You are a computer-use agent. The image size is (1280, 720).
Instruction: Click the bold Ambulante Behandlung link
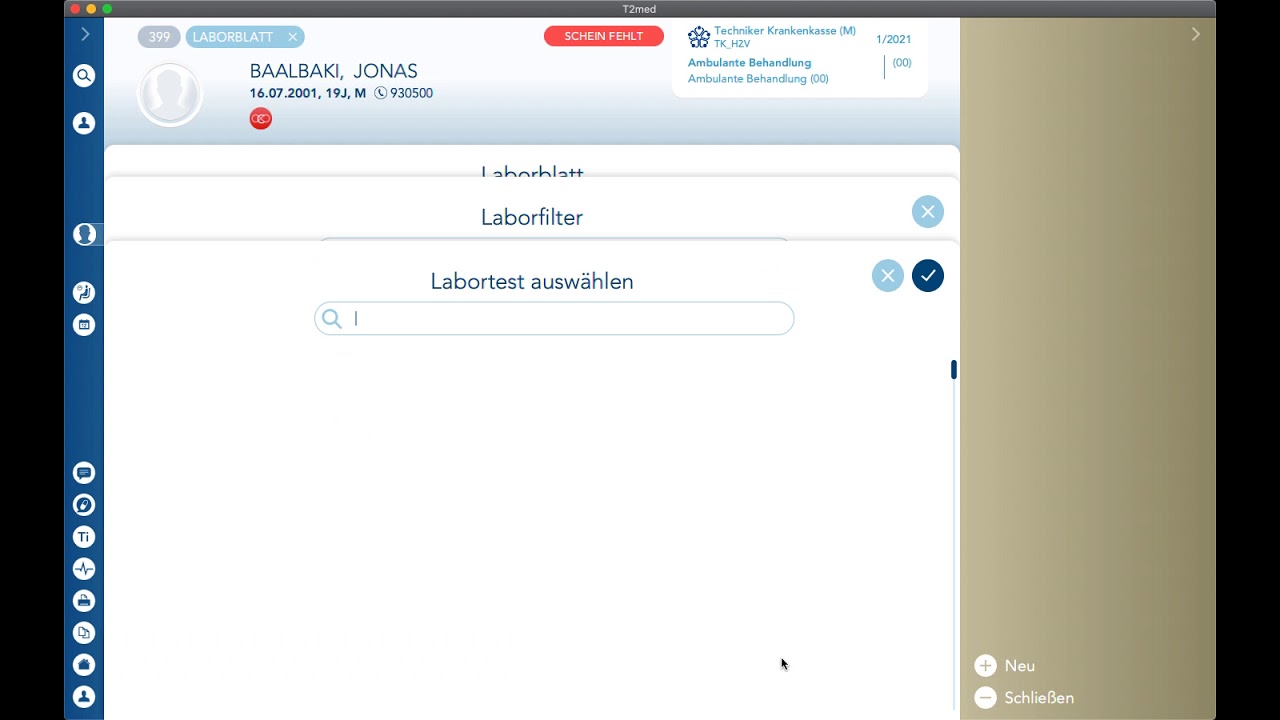[749, 63]
